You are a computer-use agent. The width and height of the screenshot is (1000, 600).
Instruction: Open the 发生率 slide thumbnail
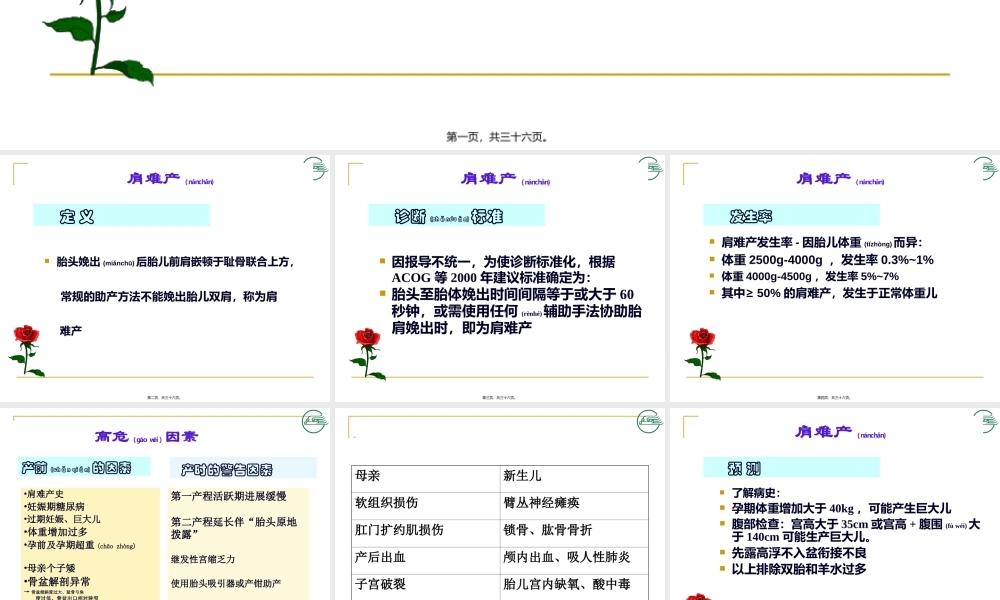coord(835,278)
